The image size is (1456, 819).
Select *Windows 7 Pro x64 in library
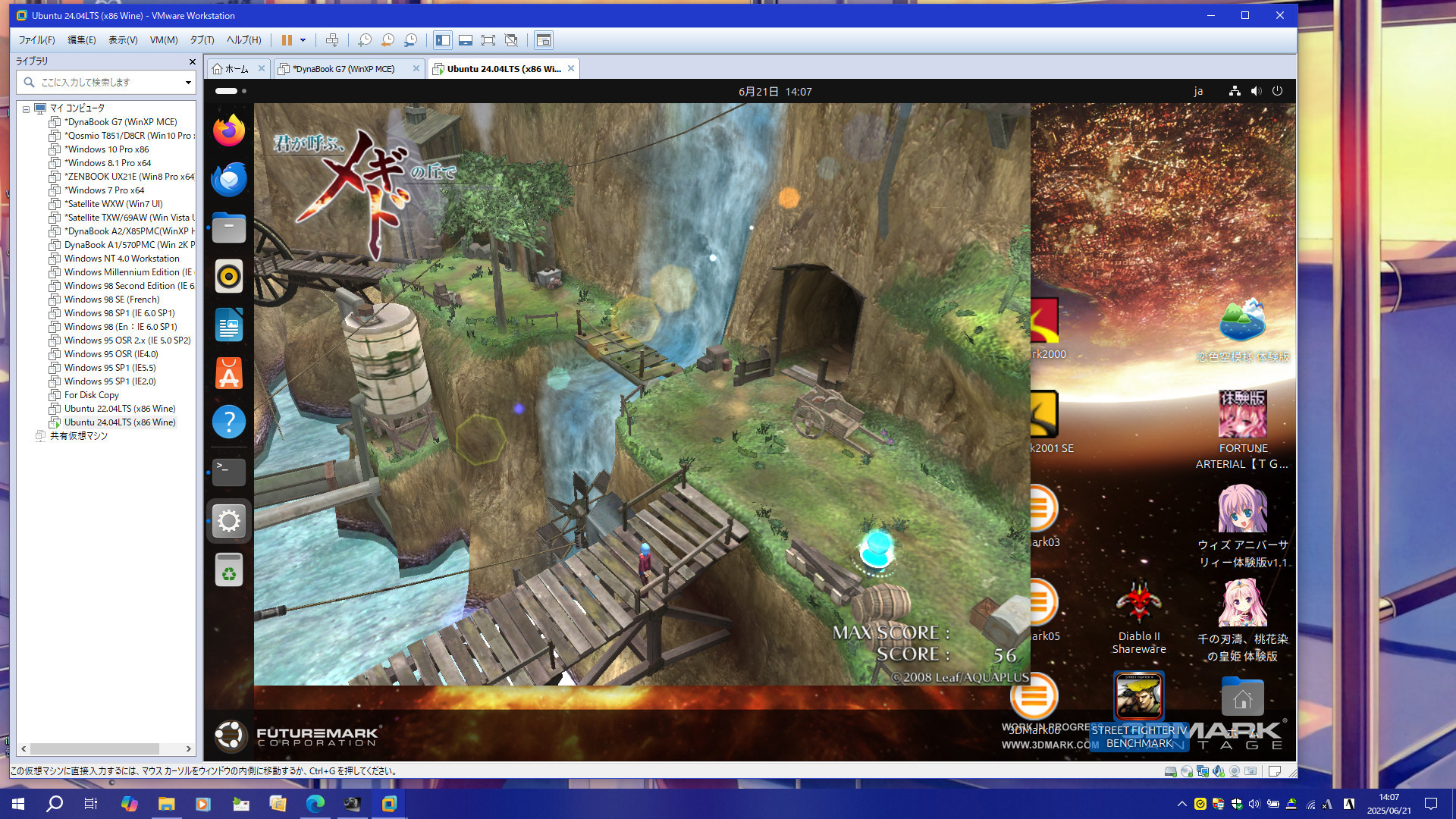[104, 190]
